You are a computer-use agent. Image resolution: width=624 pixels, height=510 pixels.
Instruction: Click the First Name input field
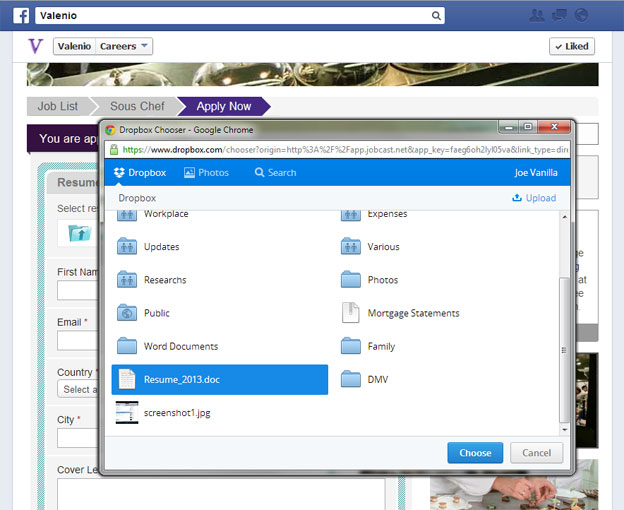click(x=78, y=290)
